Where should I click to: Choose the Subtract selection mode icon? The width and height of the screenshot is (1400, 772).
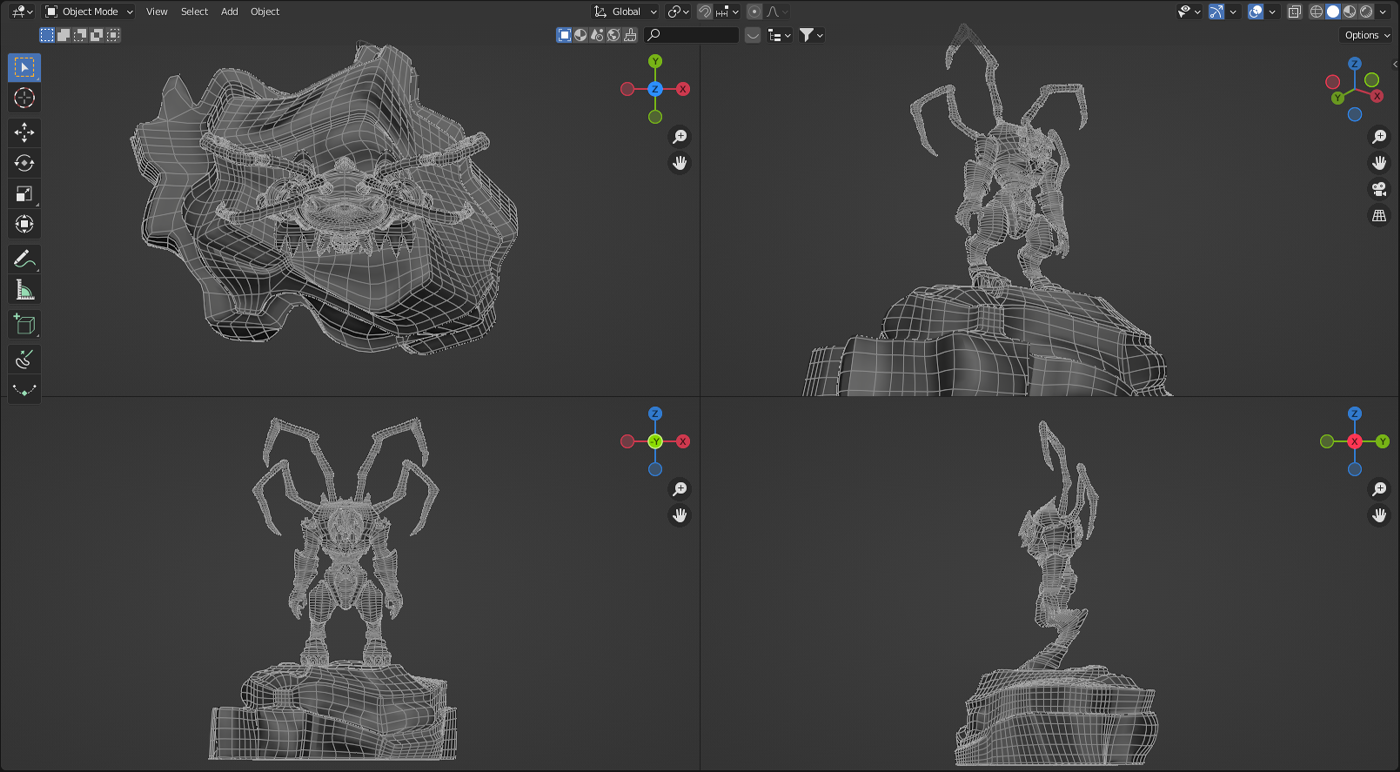pyautogui.click(x=81, y=35)
